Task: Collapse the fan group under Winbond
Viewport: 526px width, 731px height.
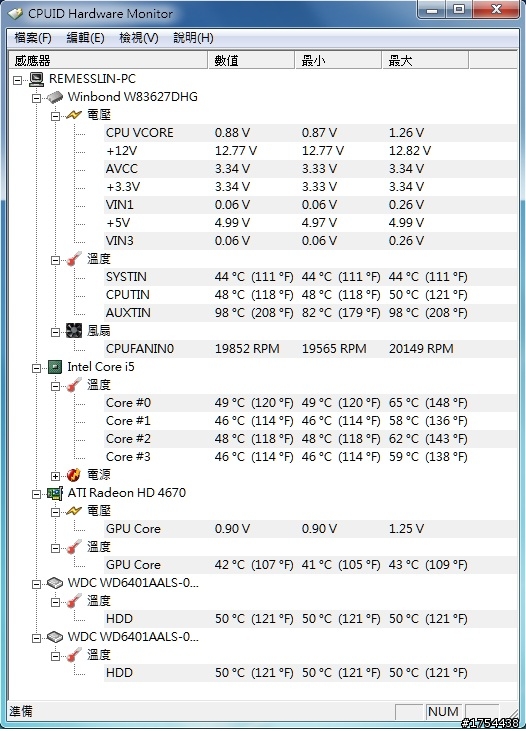Action: (55, 332)
